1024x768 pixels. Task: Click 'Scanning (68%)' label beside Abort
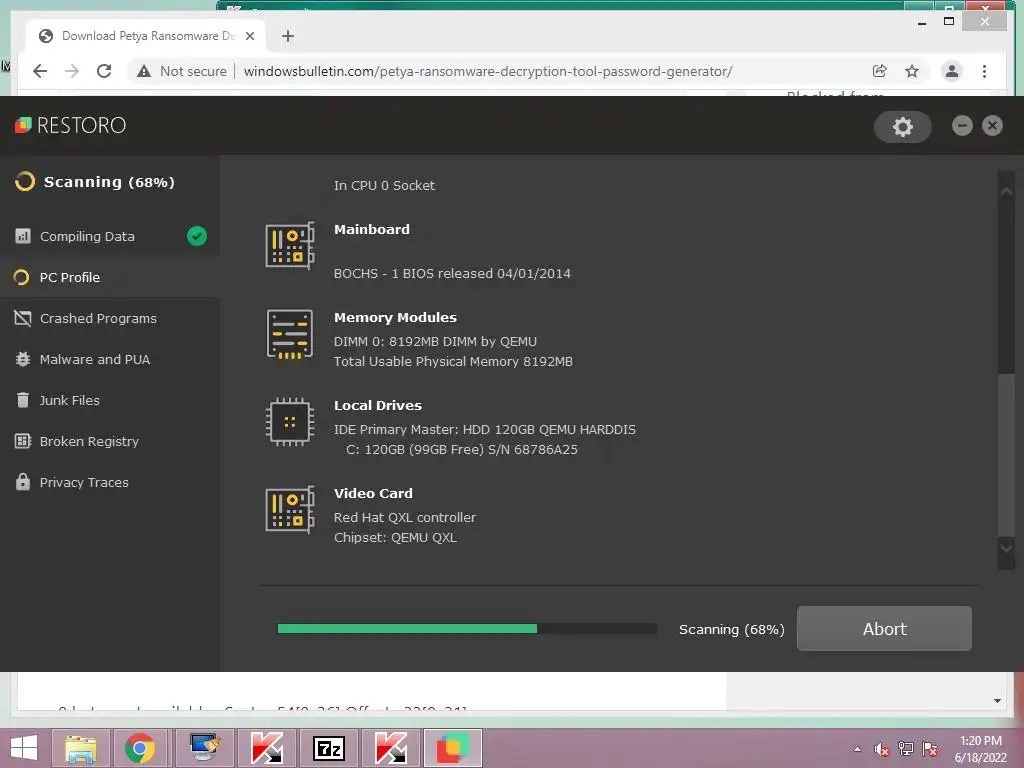click(x=731, y=630)
